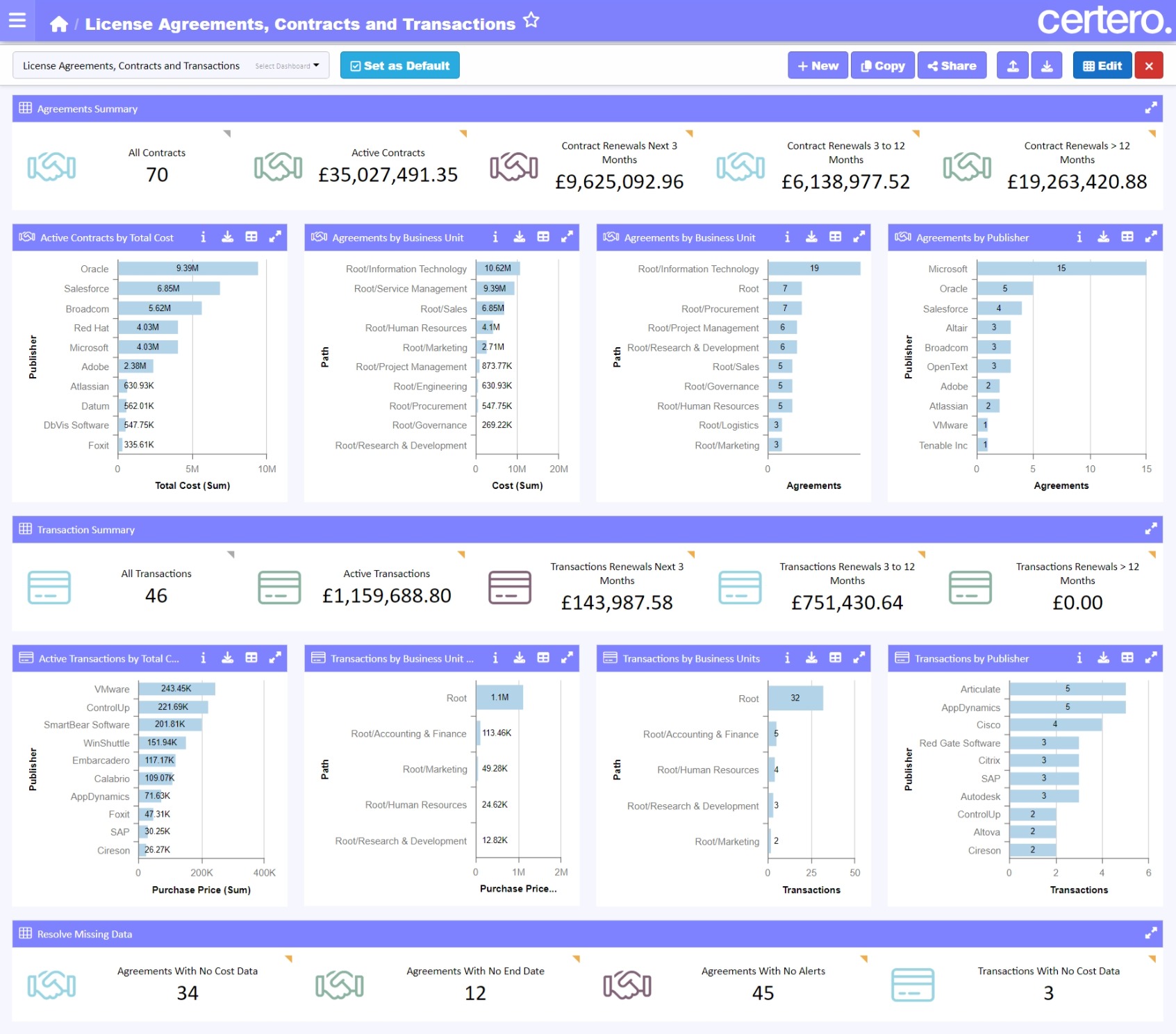The width and height of the screenshot is (1176, 1034).
Task: Show info for Transactions by Publisher
Action: point(1079,658)
